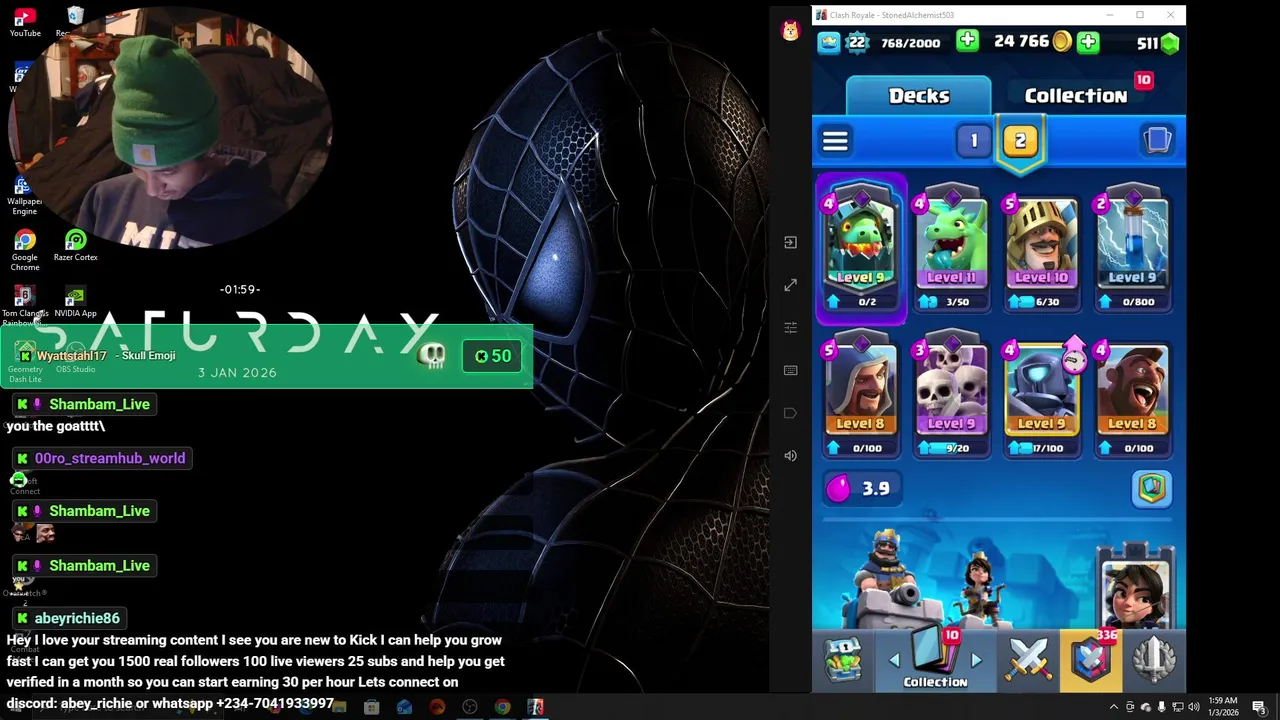This screenshot has width=1280, height=720.
Task: Click the green plus next to 768/2000
Action: 967,41
